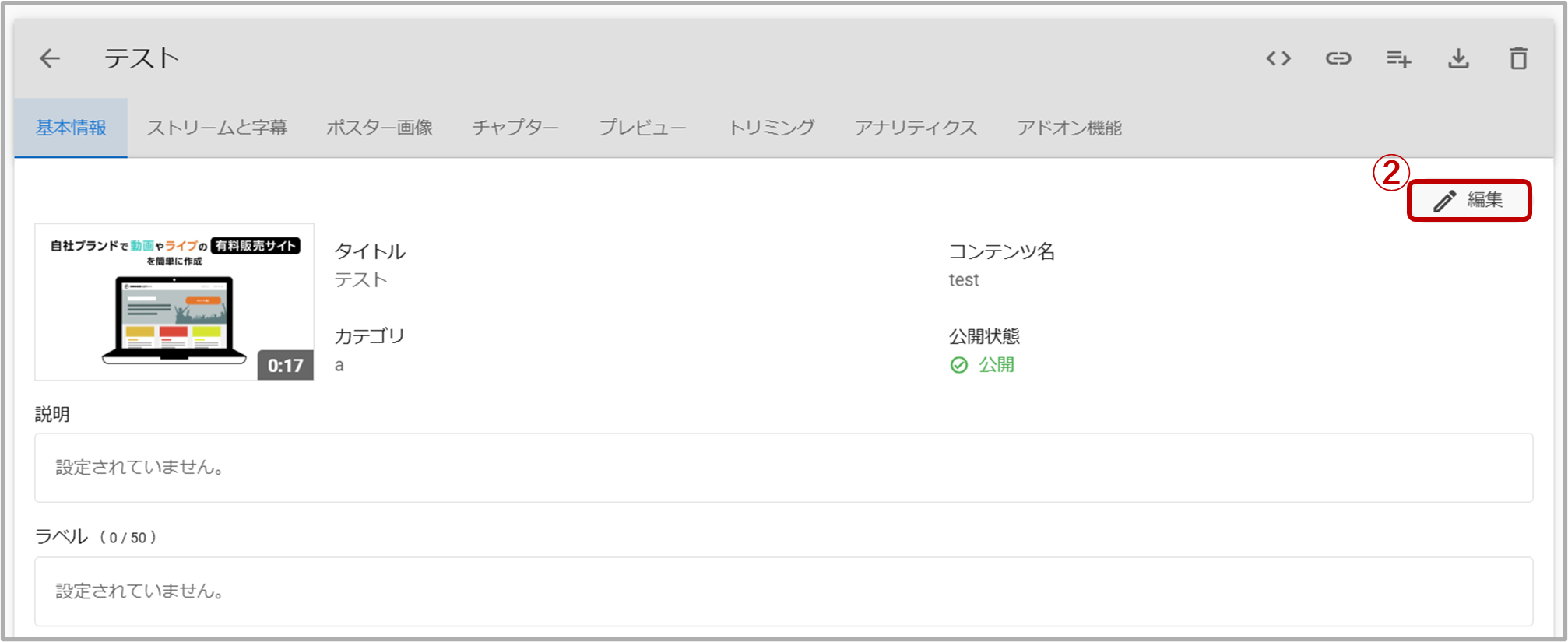Go to チャプター tab
1568x642 pixels.
coord(515,128)
